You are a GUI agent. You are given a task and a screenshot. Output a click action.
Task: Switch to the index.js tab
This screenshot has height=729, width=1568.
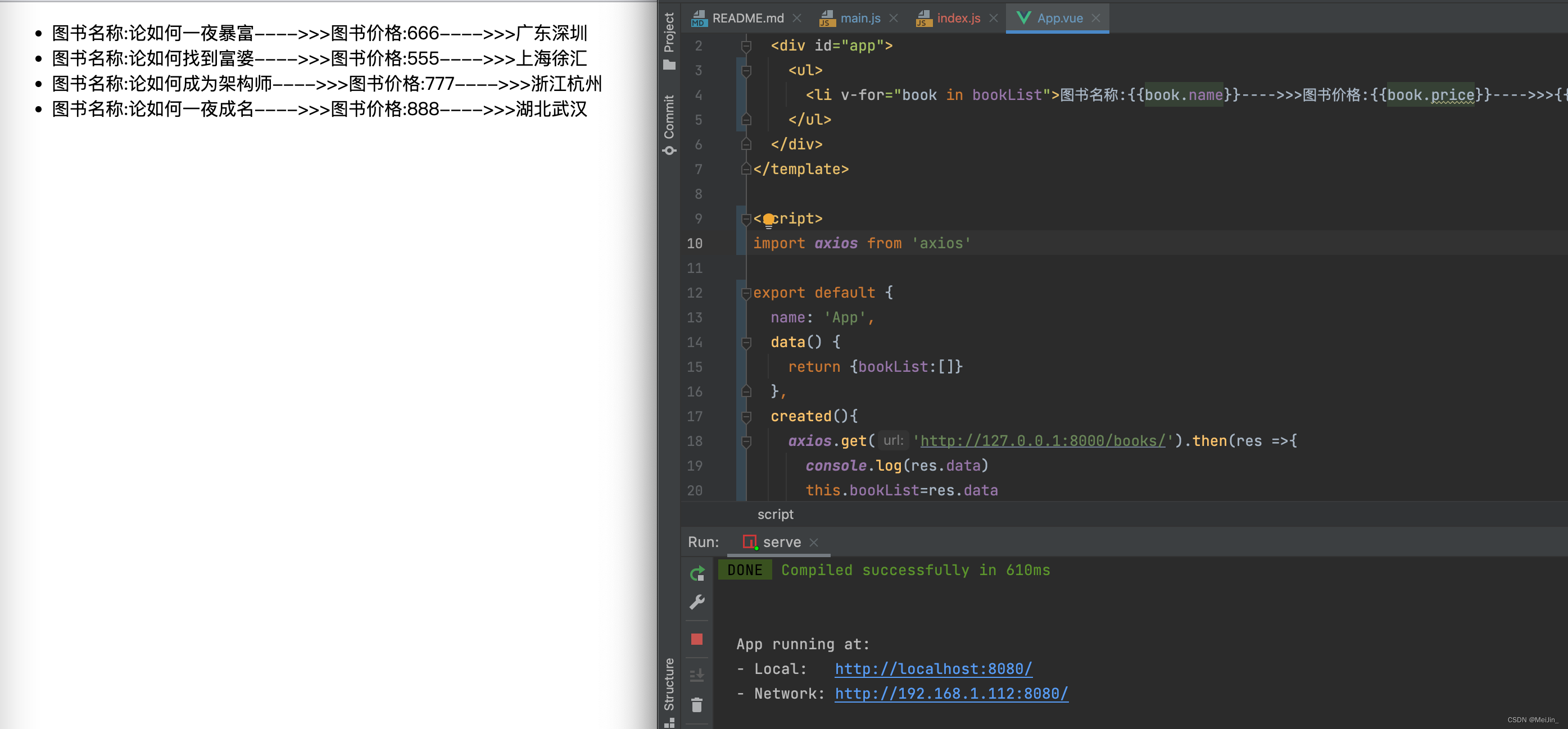coord(958,19)
